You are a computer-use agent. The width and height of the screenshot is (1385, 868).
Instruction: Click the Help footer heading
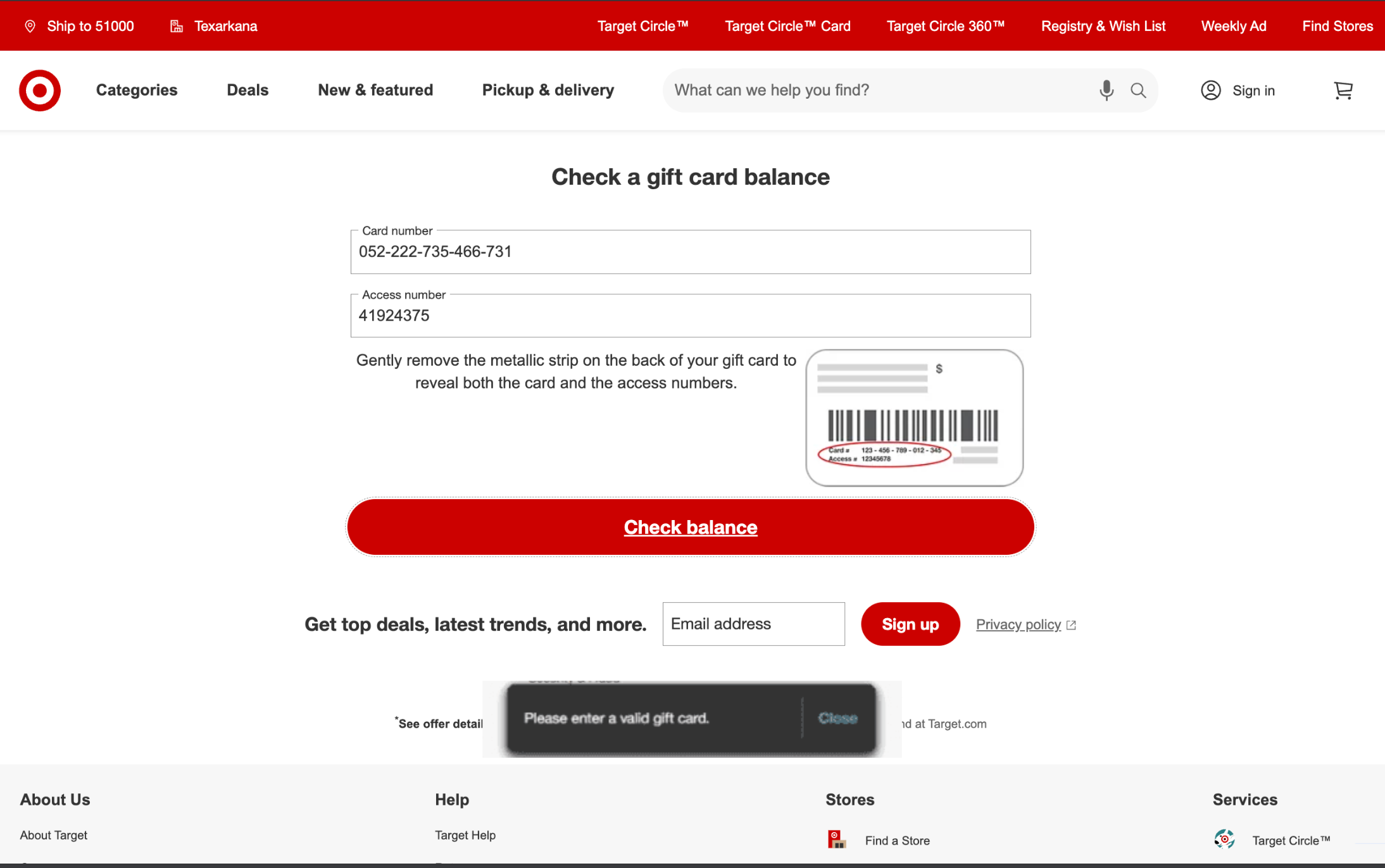(452, 800)
